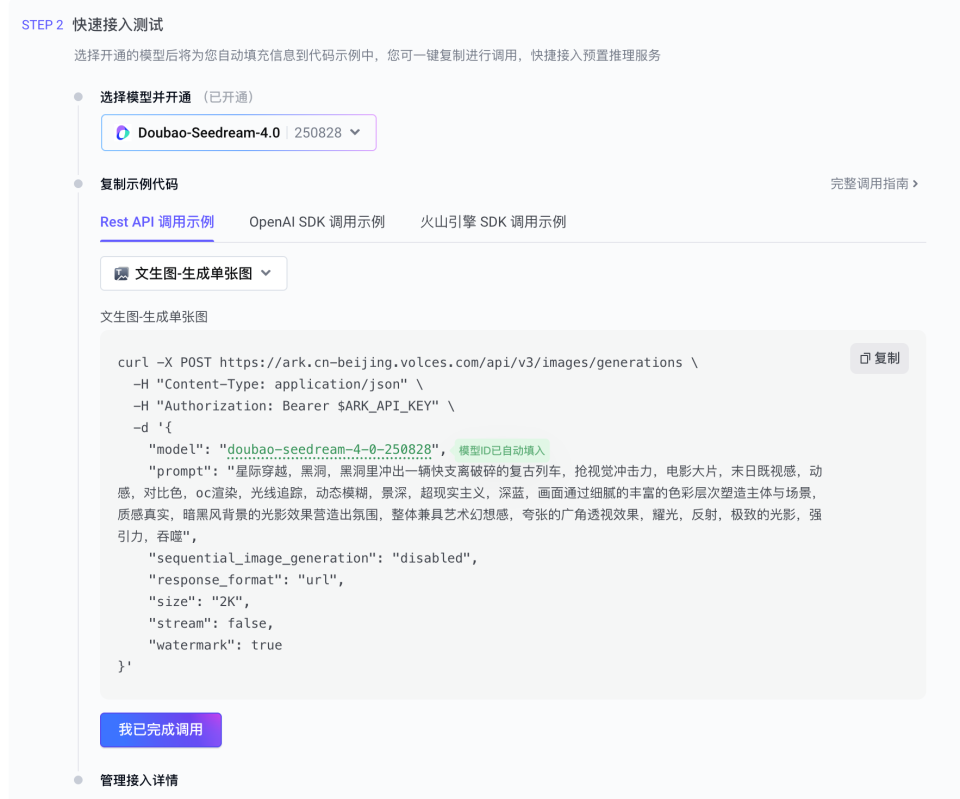Screen dimensions: 960x799
Task: Open the Doubao-Seedream-4.0 model dropdown
Action: 238,132
